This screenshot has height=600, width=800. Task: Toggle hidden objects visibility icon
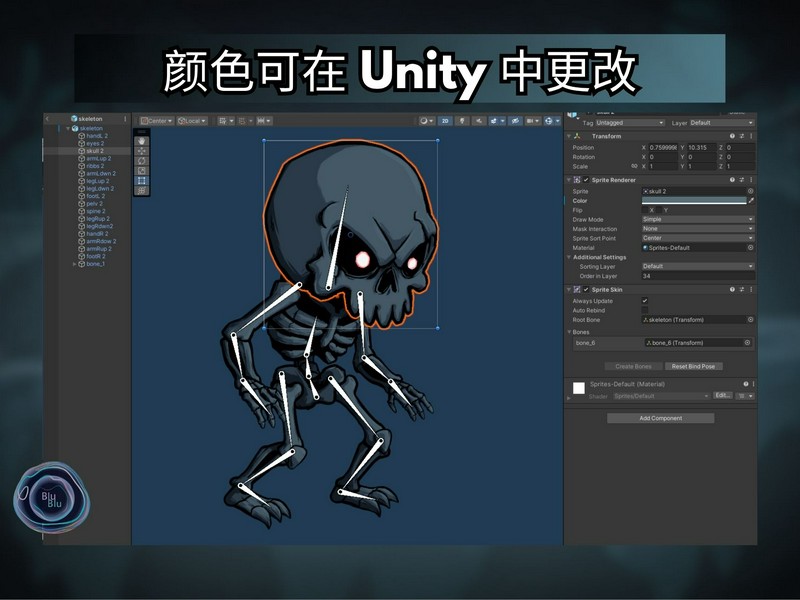(x=515, y=121)
